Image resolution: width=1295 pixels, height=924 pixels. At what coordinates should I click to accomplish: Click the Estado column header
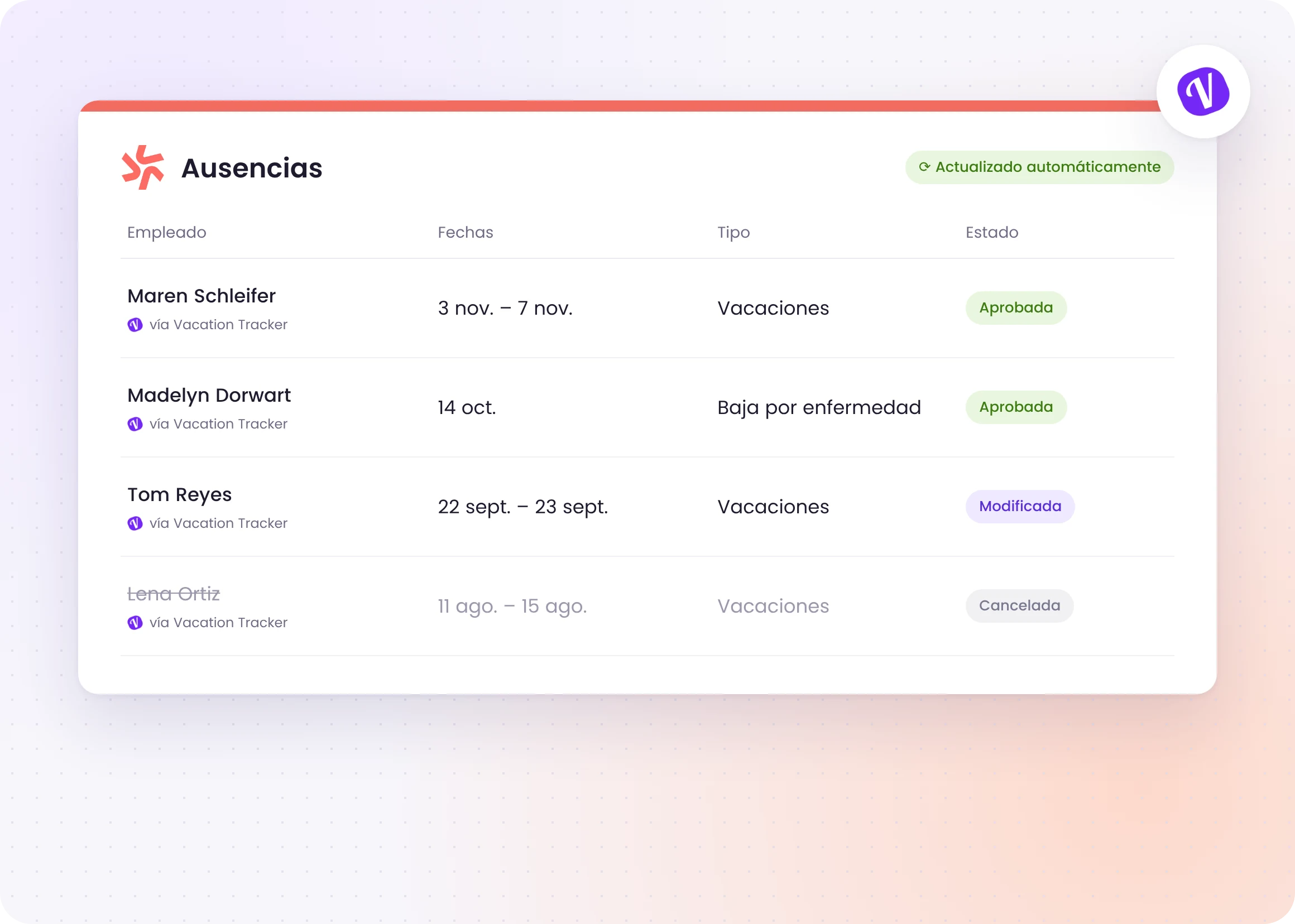[991, 232]
